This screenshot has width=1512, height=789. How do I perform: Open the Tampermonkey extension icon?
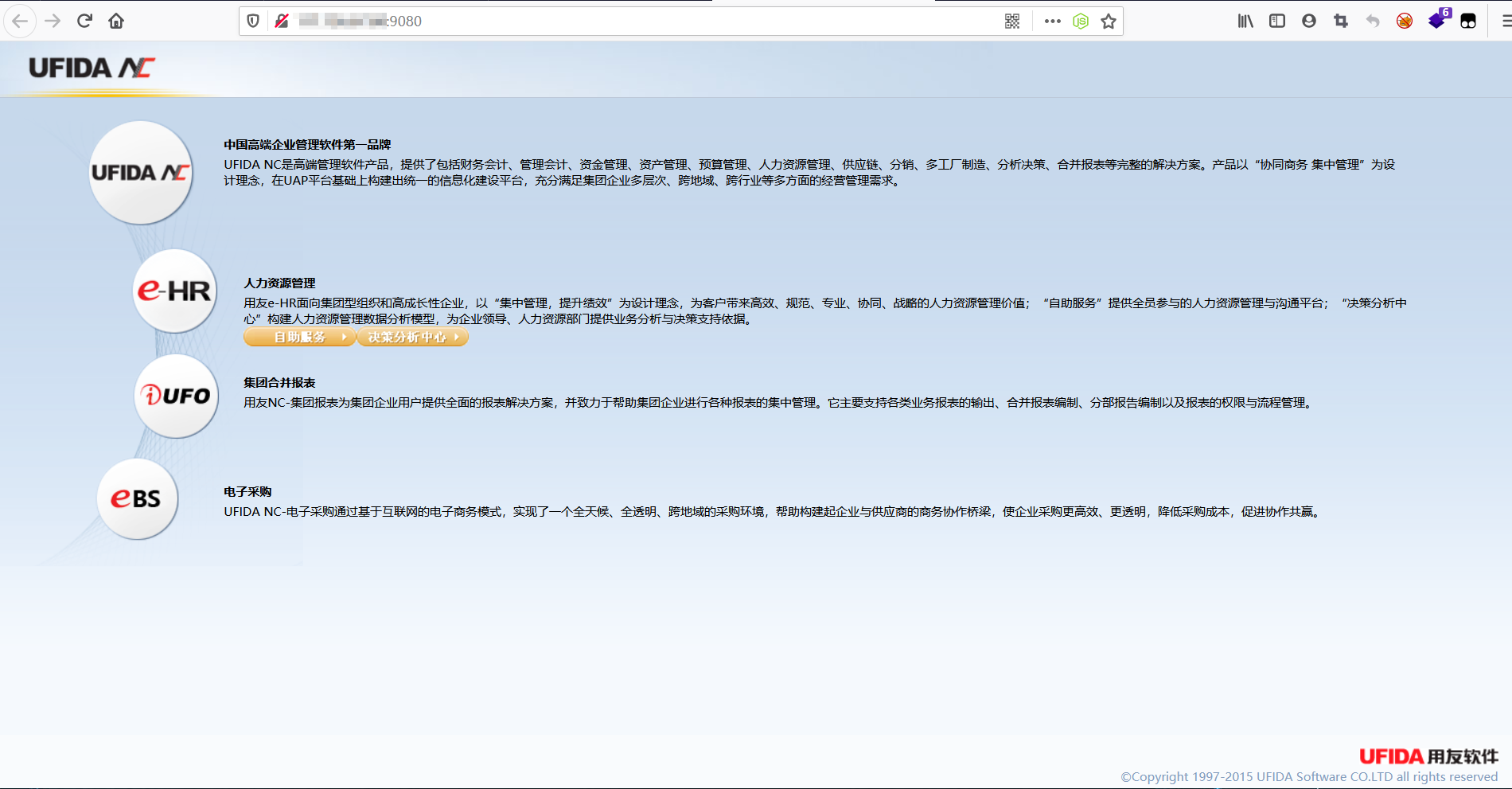coord(1468,21)
